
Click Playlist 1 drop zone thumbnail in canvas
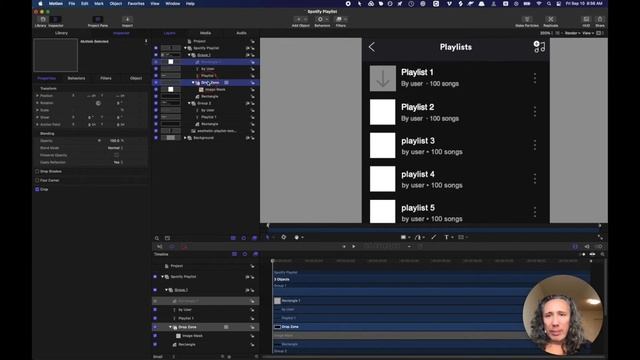(382, 78)
